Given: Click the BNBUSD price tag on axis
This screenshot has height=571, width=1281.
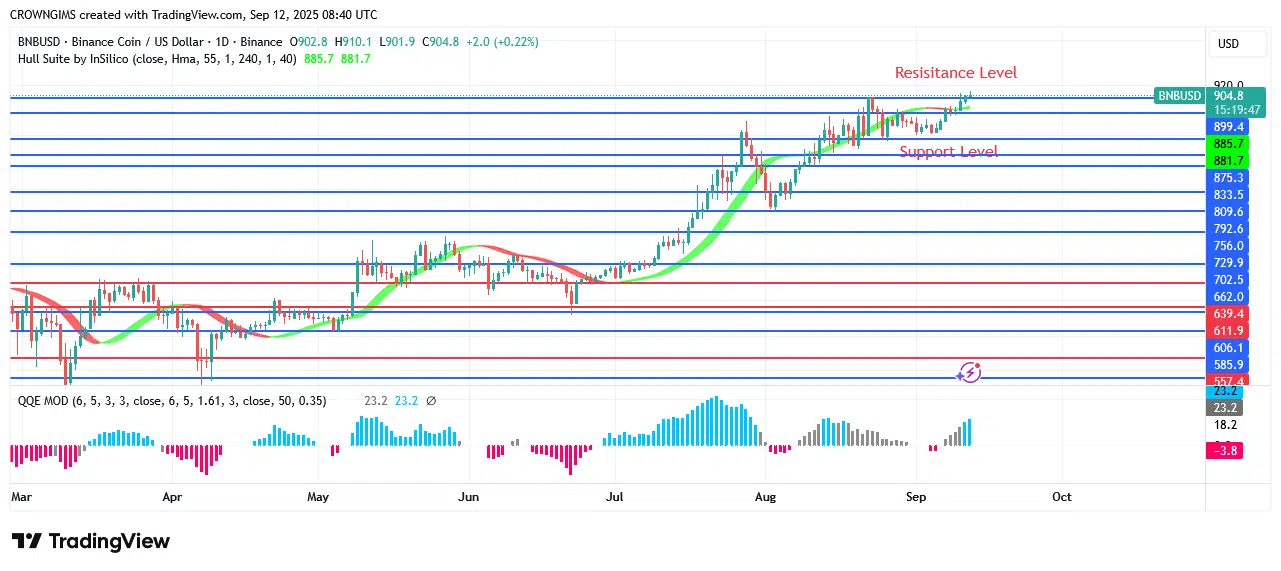Looking at the screenshot, I should tap(1179, 96).
